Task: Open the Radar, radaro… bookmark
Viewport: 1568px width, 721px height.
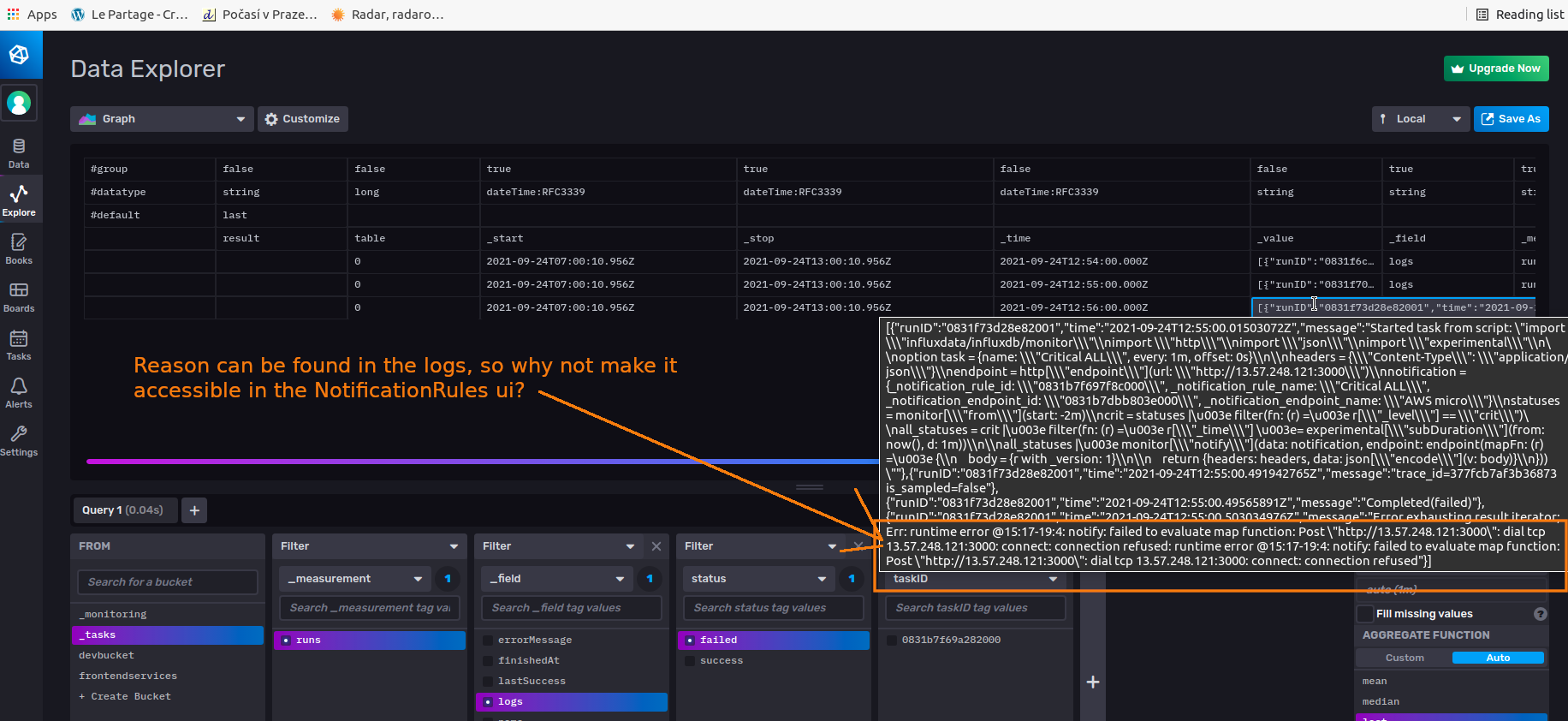Action: [388, 15]
